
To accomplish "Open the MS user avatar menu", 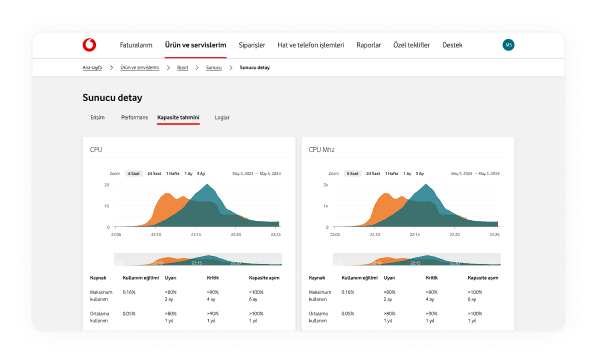I will (508, 45).
